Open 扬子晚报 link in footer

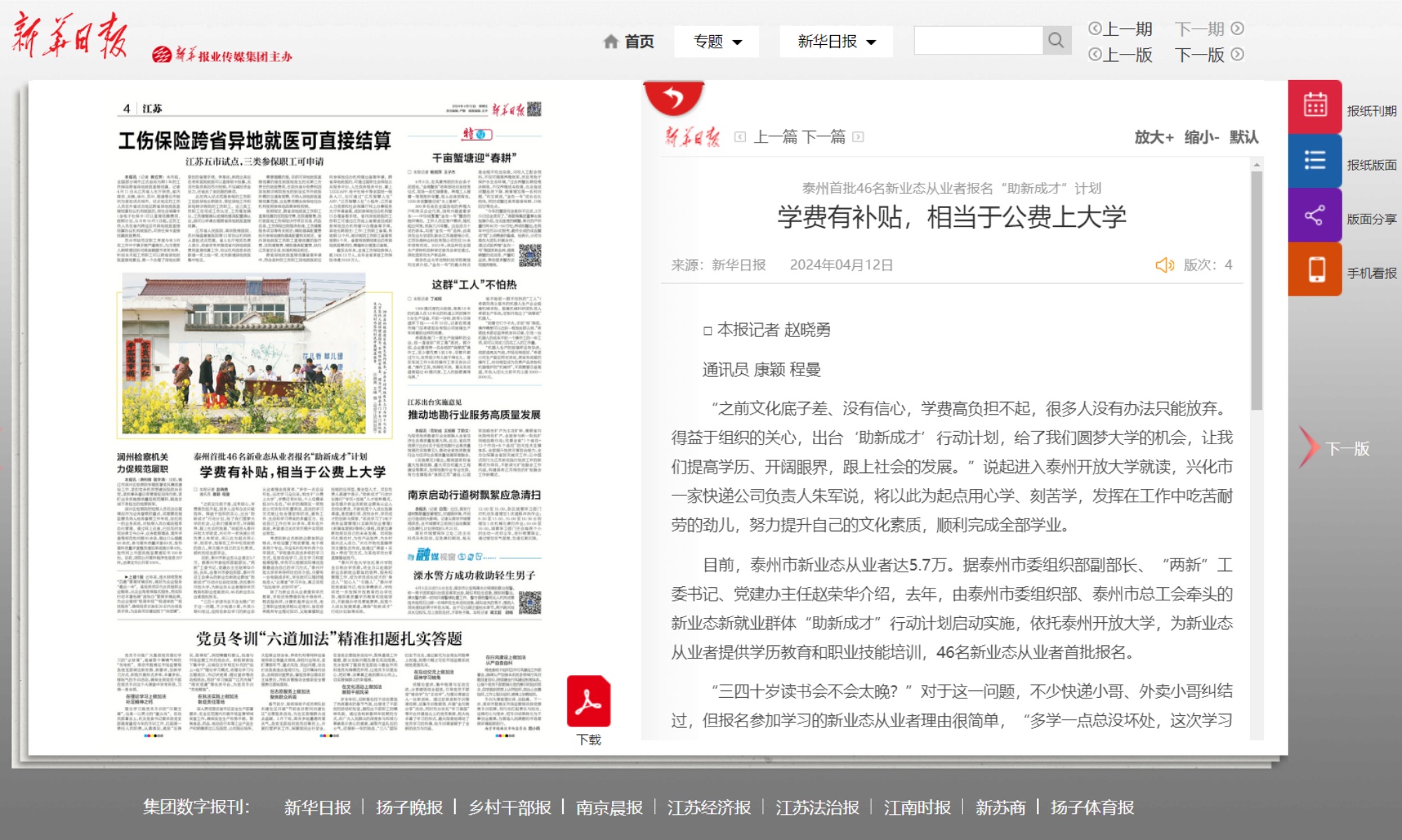click(x=409, y=807)
